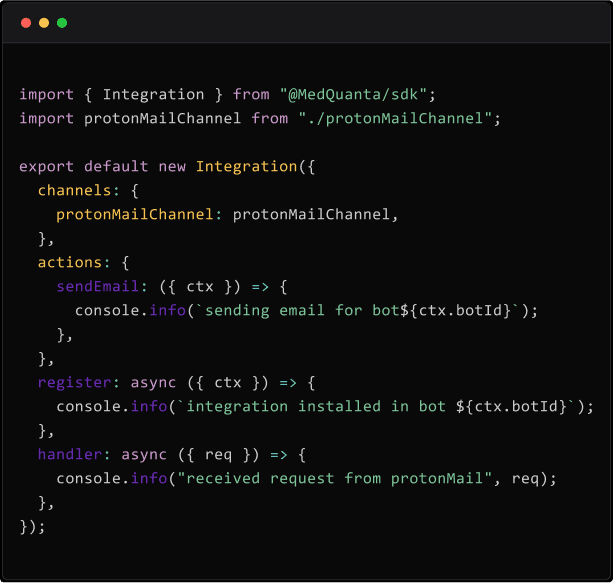This screenshot has width=613, height=583.
Task: Click the "async" keyword on handler line
Action: click(x=144, y=455)
